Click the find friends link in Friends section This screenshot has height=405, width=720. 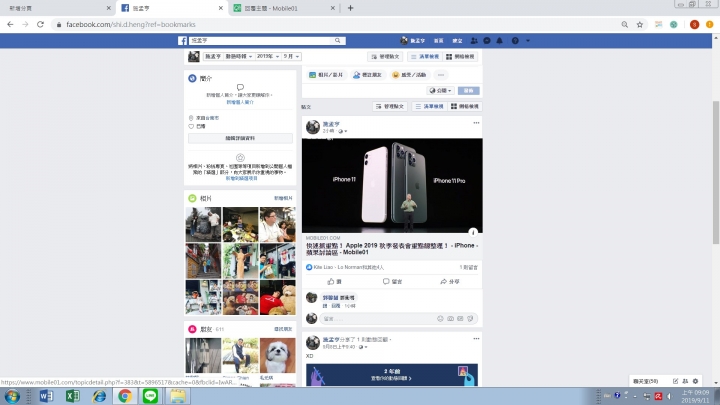click(283, 329)
